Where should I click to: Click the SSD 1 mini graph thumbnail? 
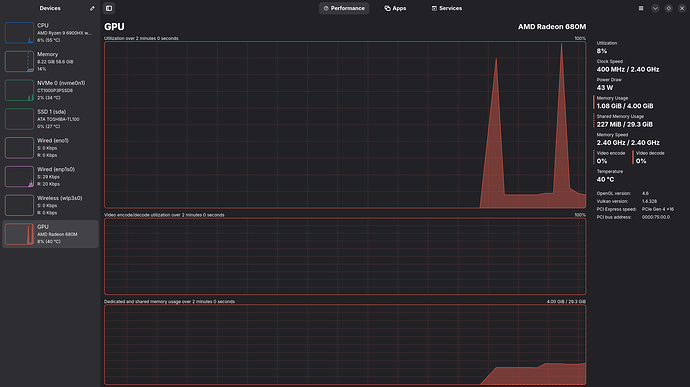(19, 119)
